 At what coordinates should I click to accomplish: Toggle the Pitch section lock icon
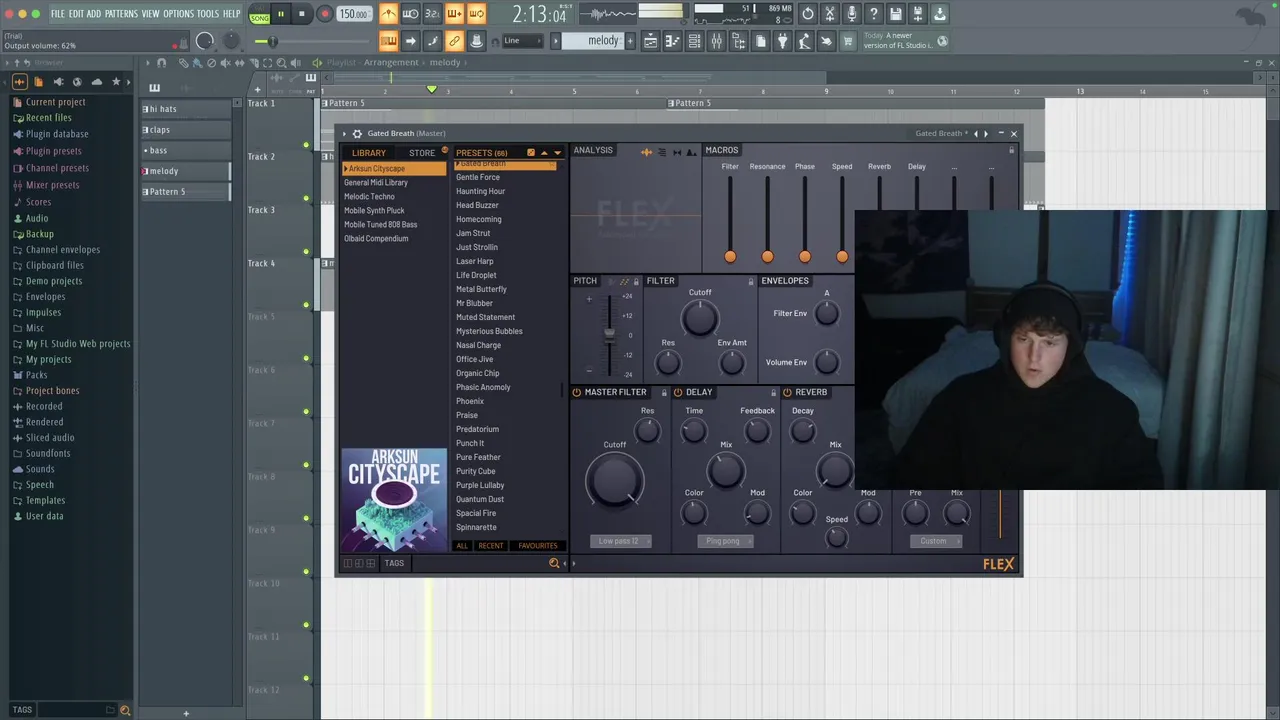pos(637,281)
